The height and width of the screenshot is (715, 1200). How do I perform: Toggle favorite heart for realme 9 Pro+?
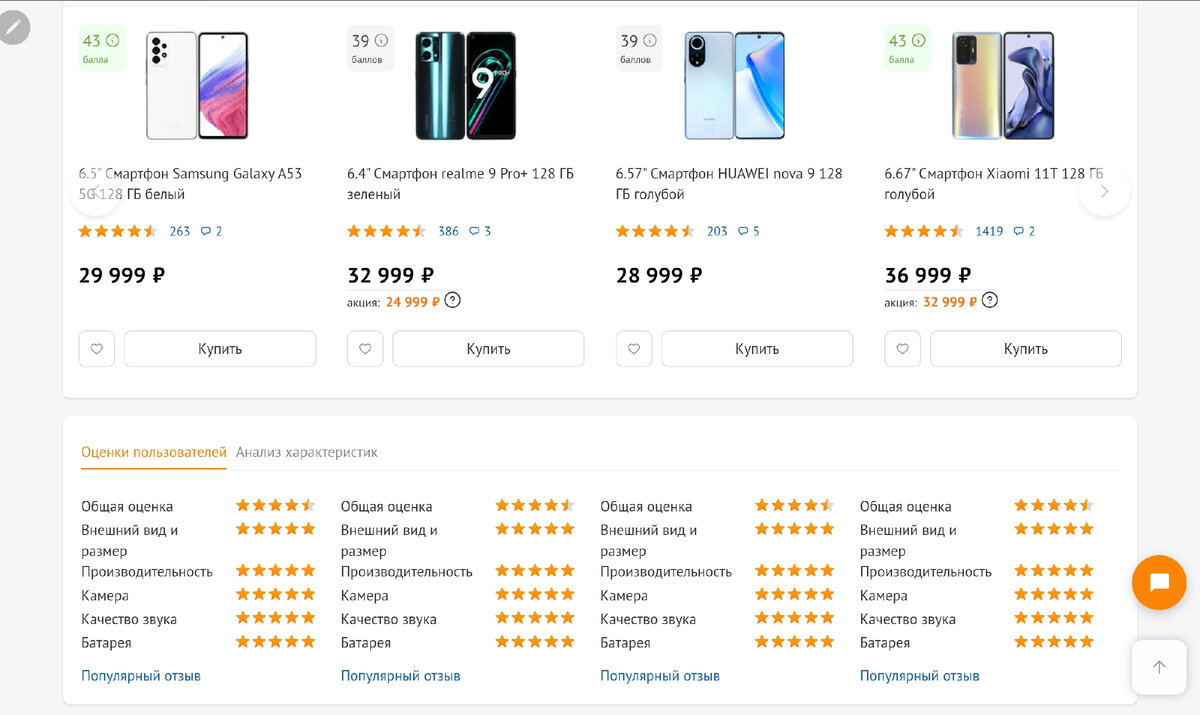coord(365,349)
